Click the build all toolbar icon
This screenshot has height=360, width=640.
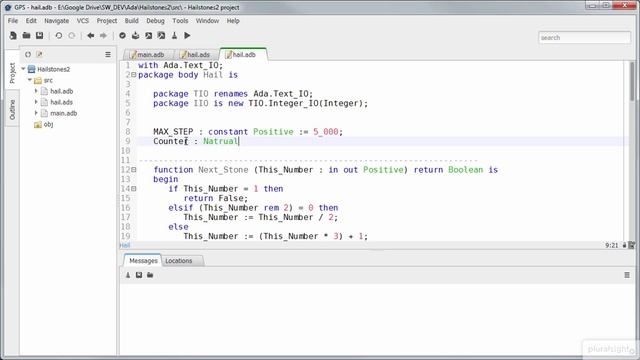click(136, 36)
